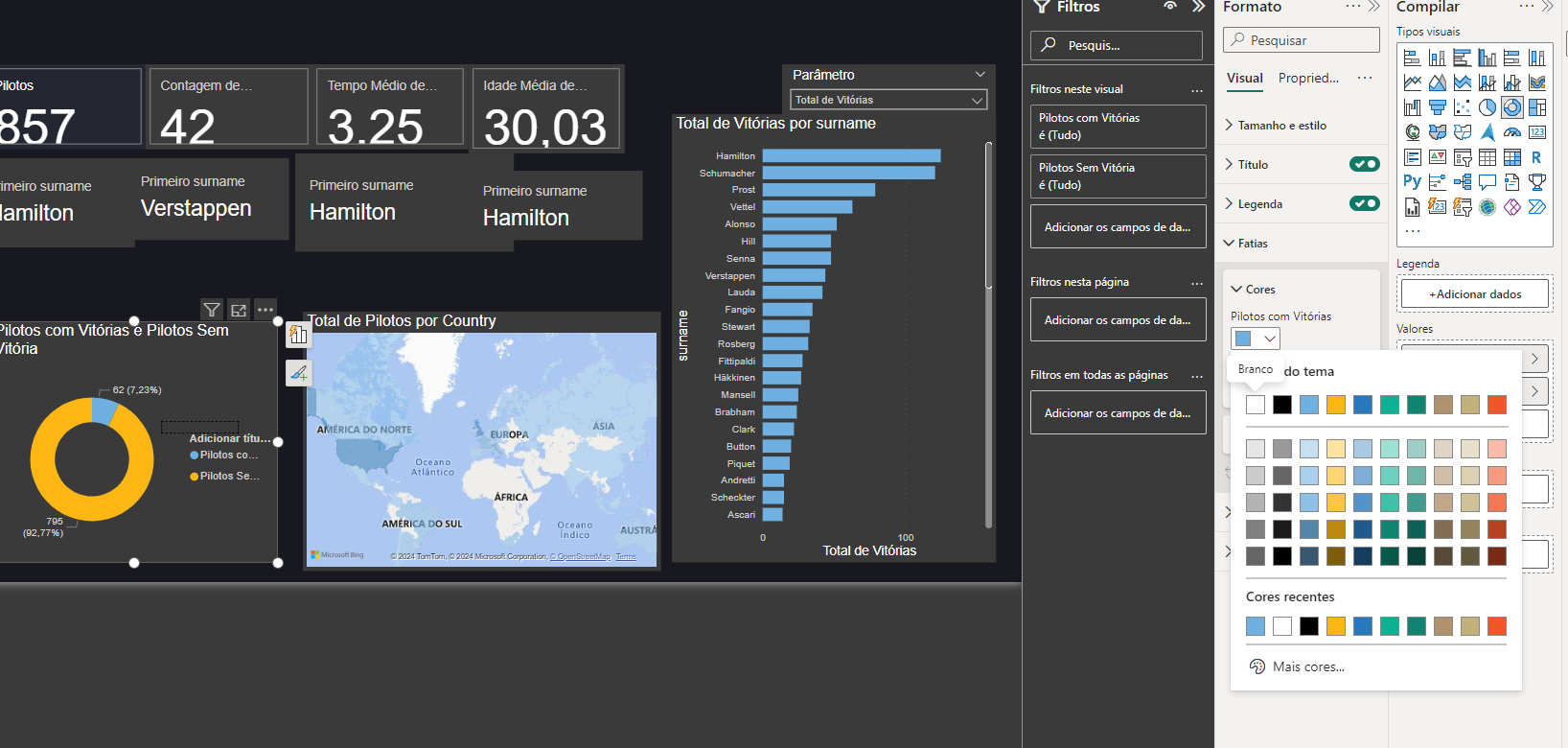
Task: Open focus mode for donut visual
Action: click(239, 310)
